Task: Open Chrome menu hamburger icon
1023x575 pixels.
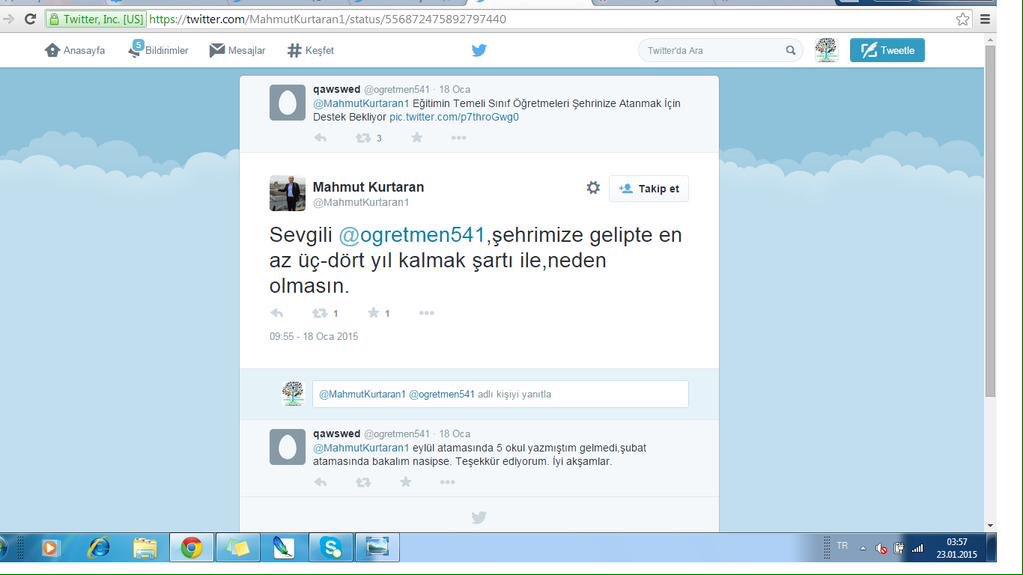Action: coord(985,19)
